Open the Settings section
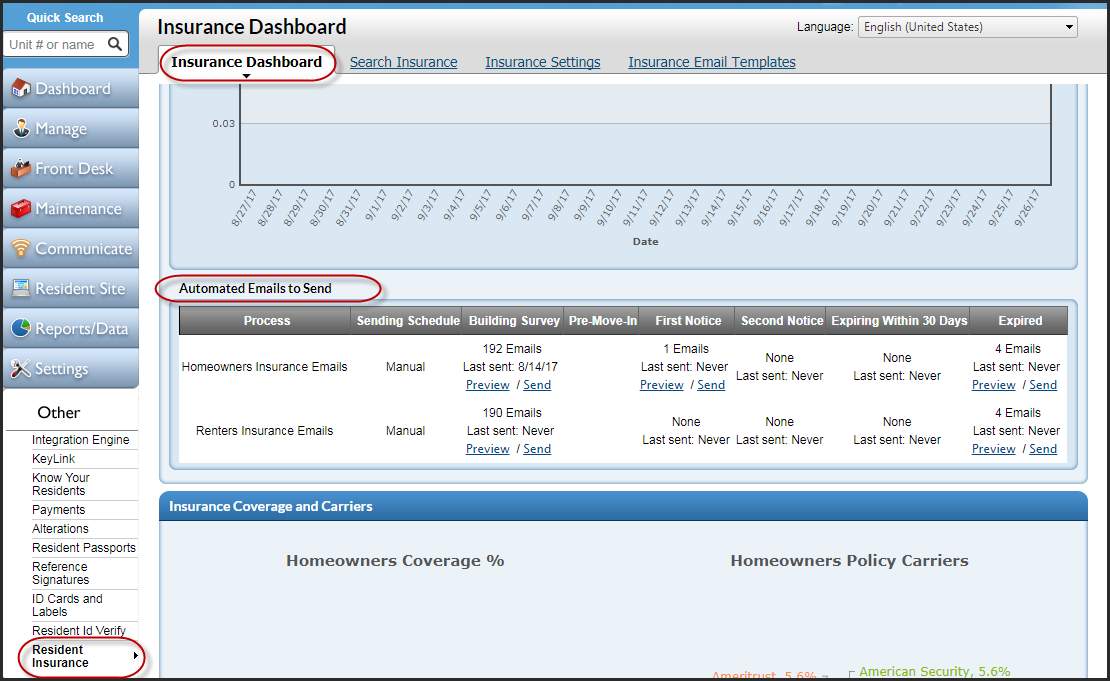1110x681 pixels. point(71,368)
